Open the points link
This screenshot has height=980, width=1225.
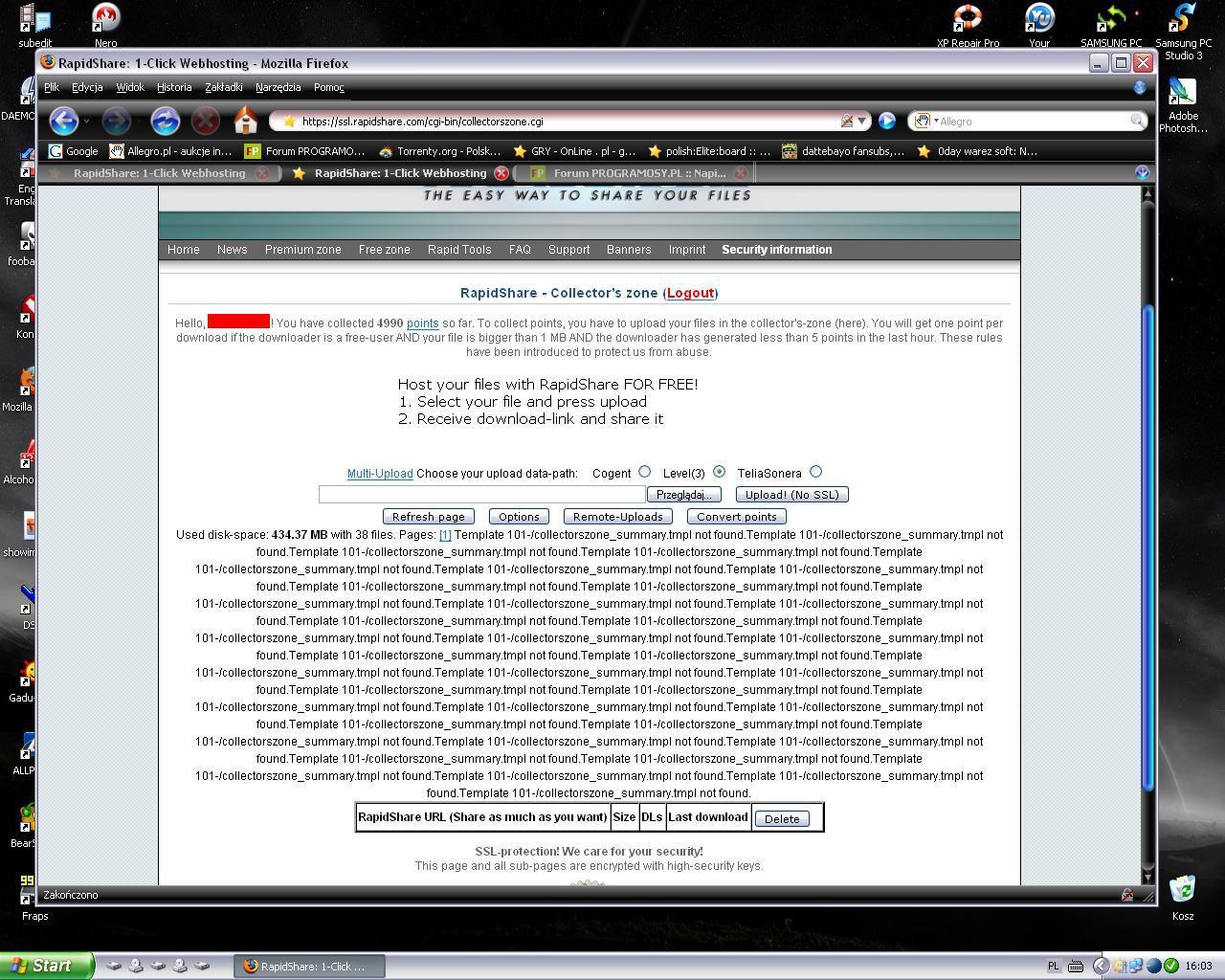click(x=422, y=323)
